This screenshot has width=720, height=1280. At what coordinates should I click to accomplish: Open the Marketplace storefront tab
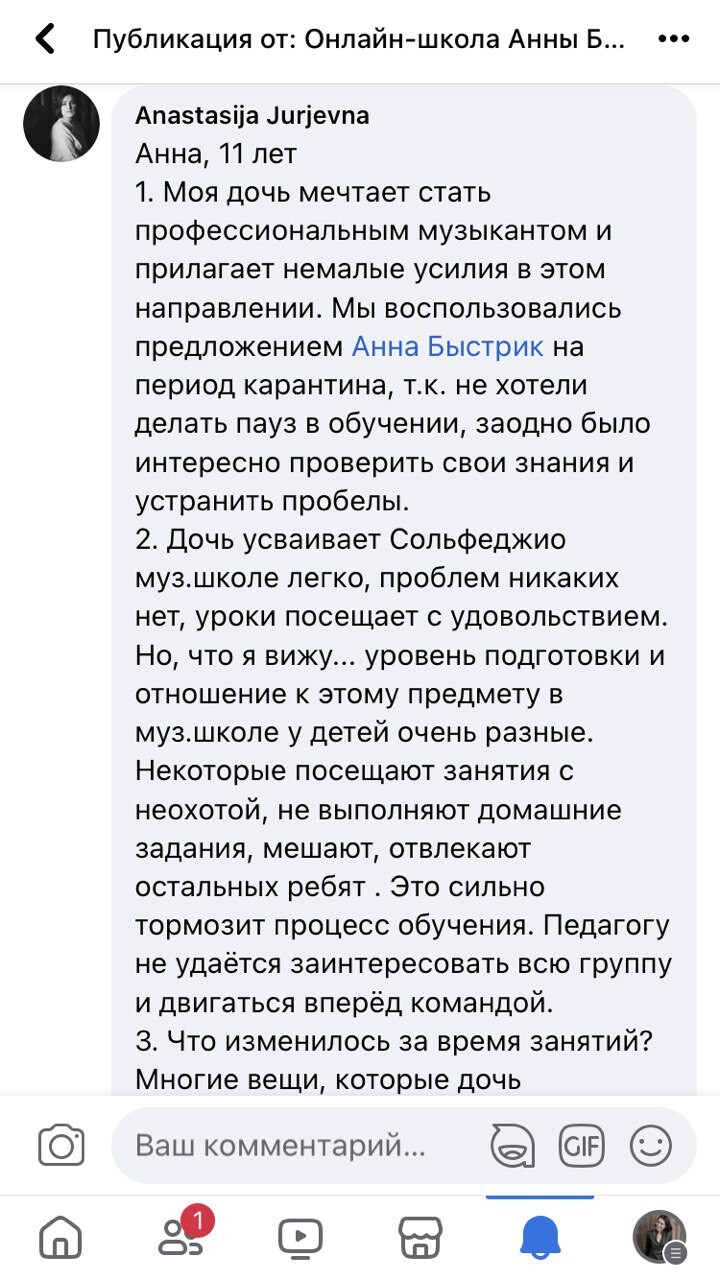(420, 1238)
